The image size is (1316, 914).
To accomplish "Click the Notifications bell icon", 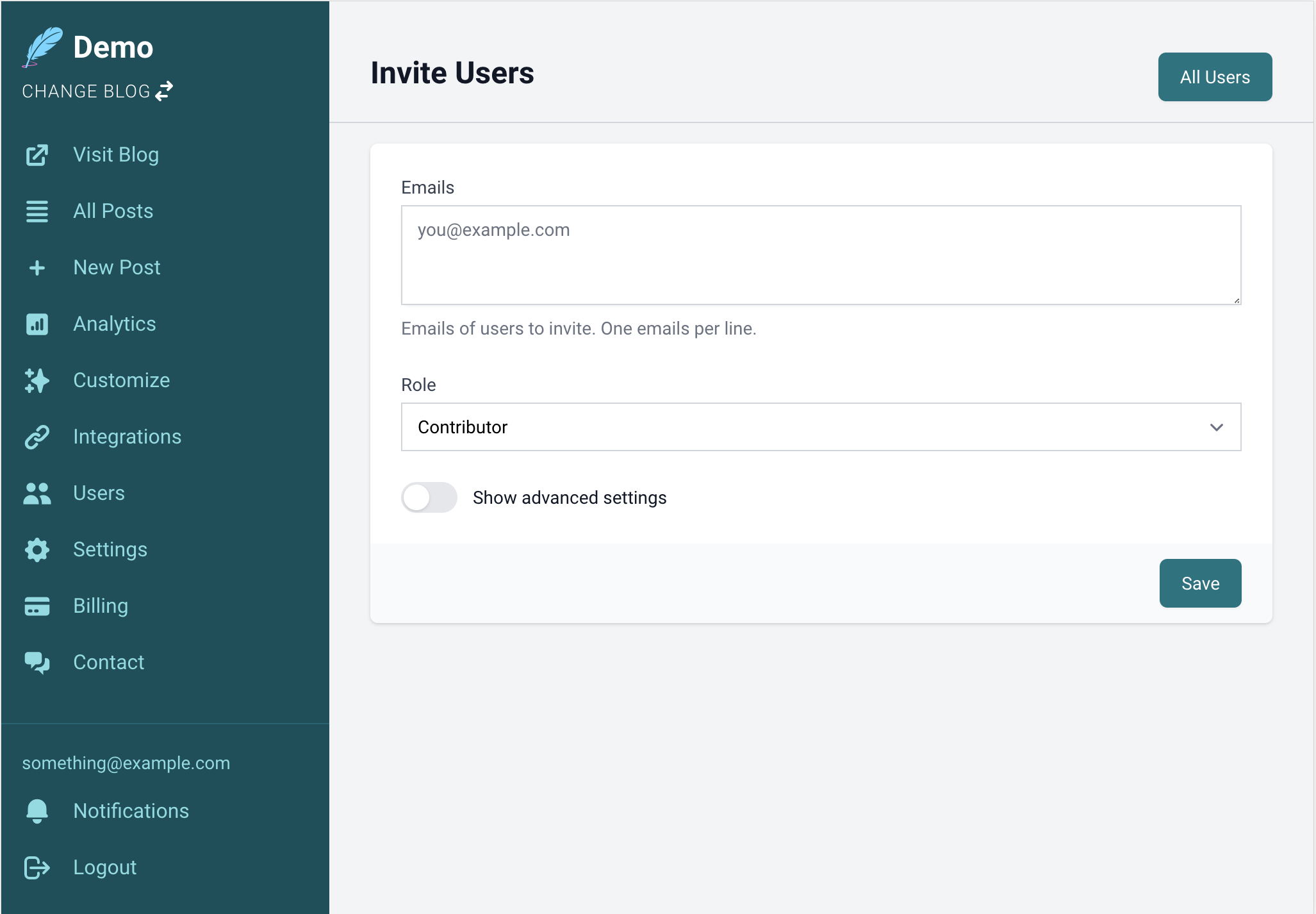I will click(37, 811).
